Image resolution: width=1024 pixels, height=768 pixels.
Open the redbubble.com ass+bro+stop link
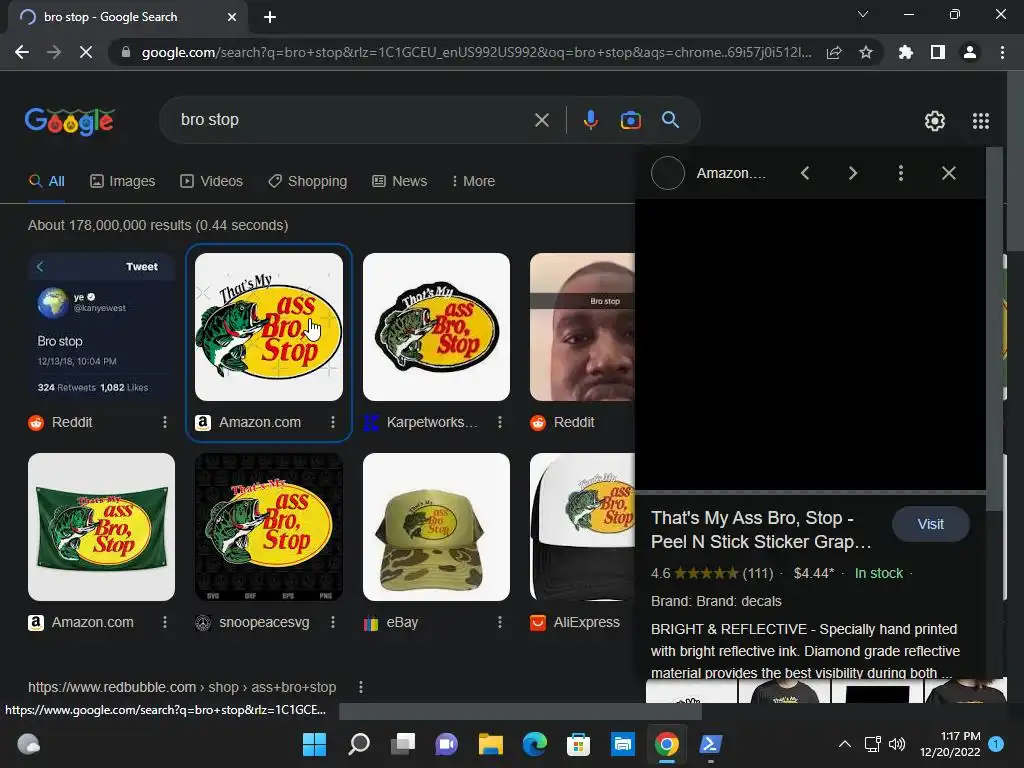(x=182, y=687)
